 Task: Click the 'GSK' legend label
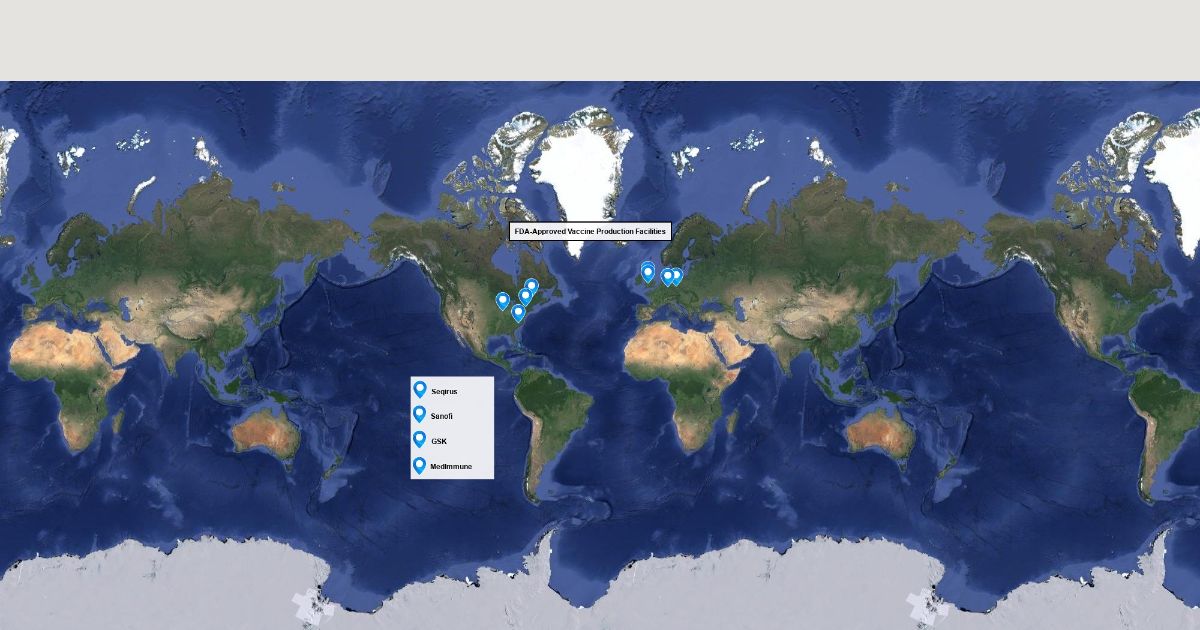439,440
